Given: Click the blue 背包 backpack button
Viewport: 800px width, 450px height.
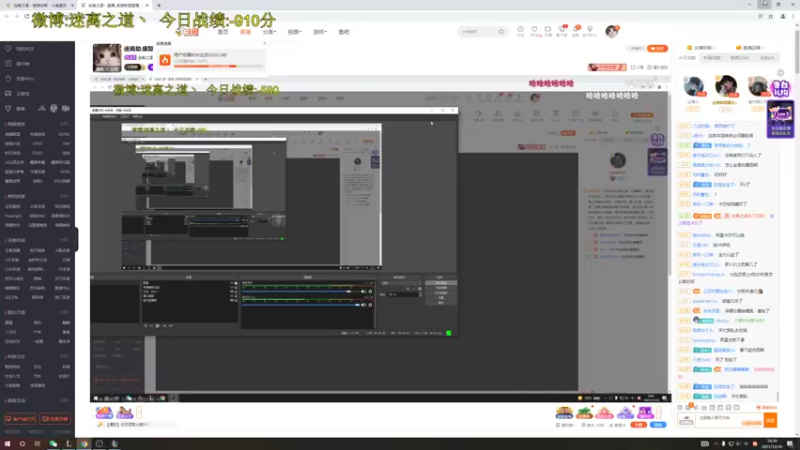Looking at the screenshot, I should 658,424.
